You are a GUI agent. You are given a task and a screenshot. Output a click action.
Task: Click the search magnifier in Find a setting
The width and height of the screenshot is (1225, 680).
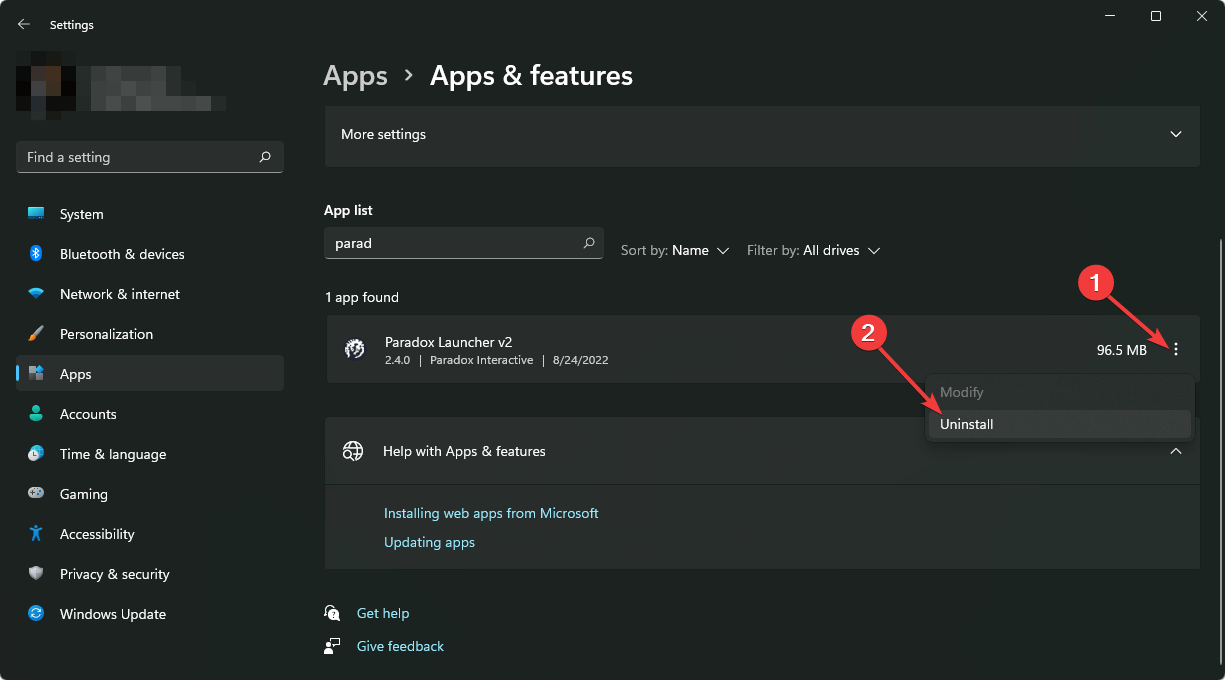265,157
